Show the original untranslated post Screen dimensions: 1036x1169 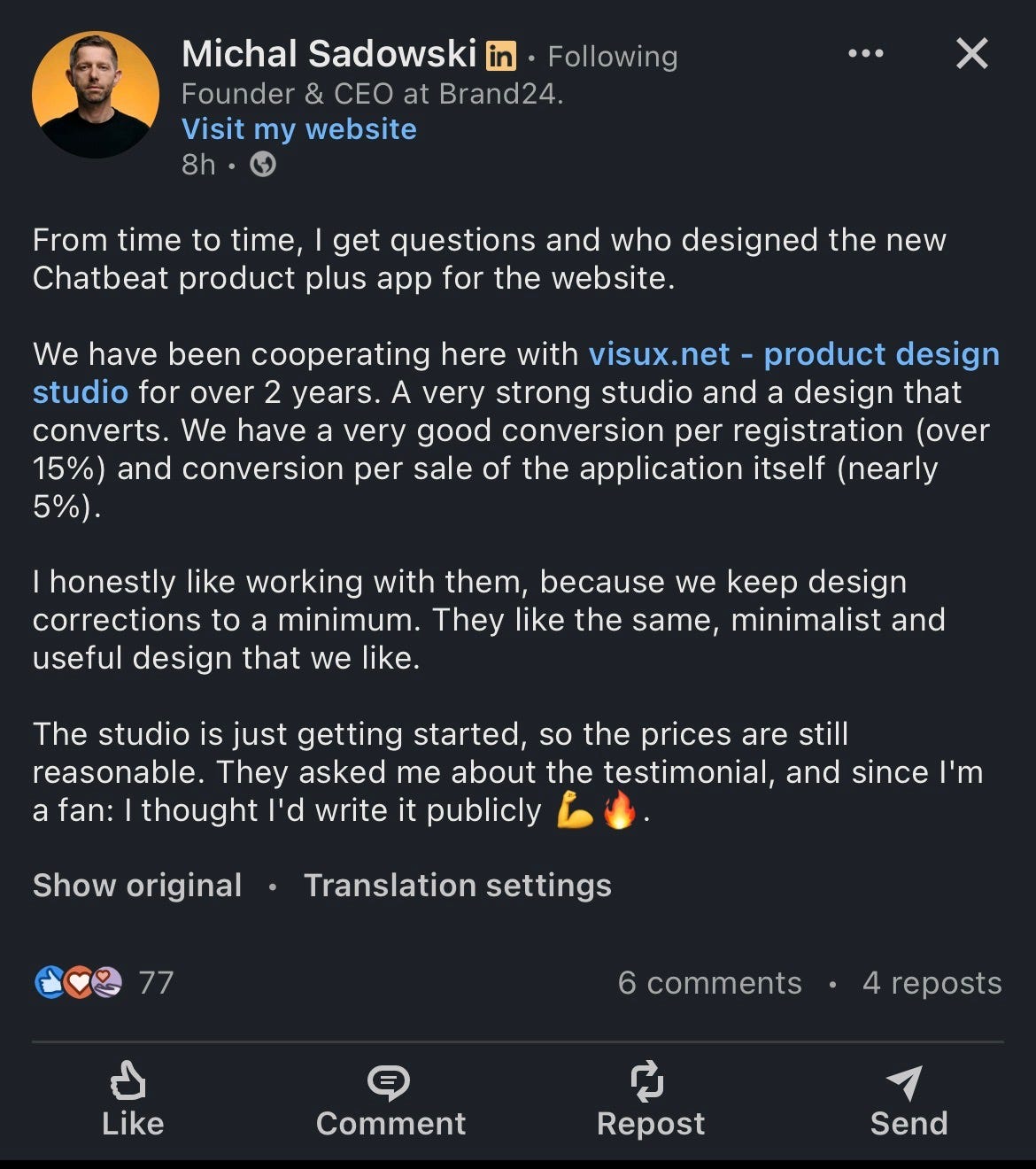136,886
